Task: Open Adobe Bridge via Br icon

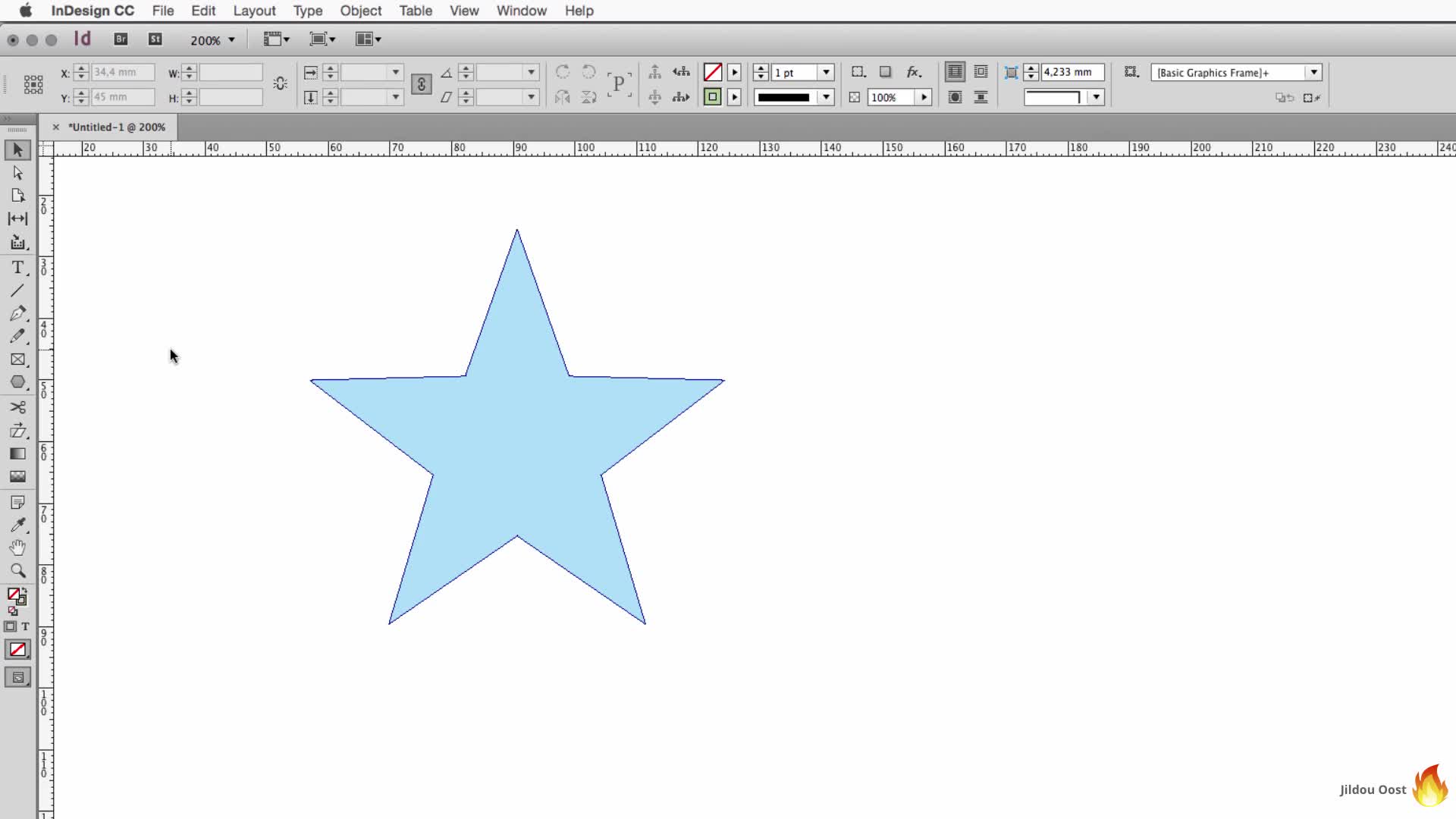Action: click(121, 39)
